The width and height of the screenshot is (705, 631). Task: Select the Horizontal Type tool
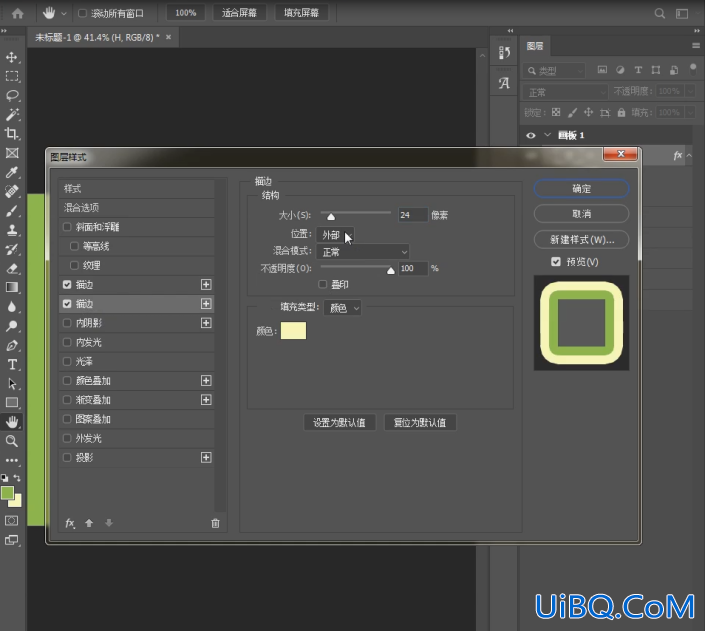(x=12, y=364)
